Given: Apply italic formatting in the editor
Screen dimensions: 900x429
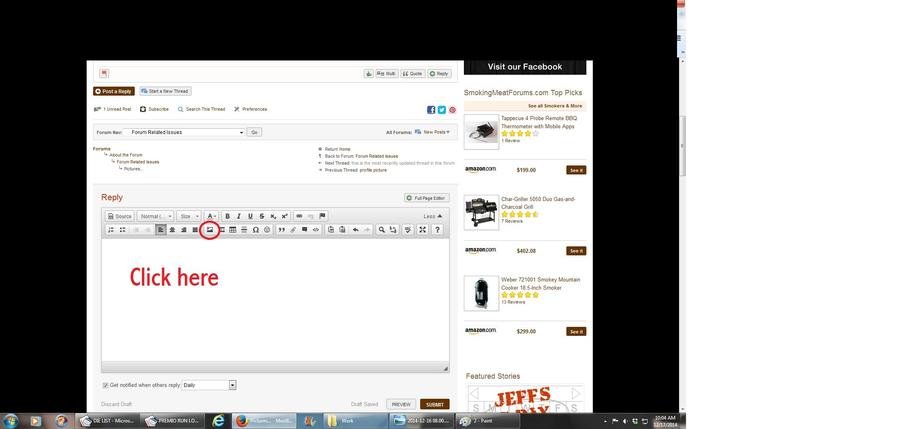Looking at the screenshot, I should coord(238,216).
